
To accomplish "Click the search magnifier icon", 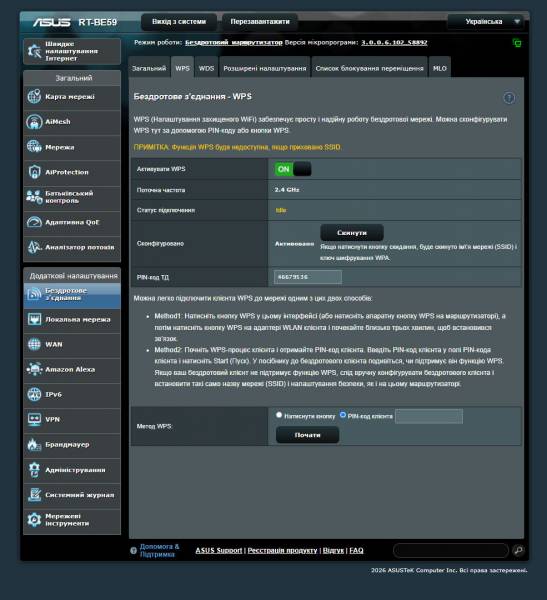I will point(518,550).
